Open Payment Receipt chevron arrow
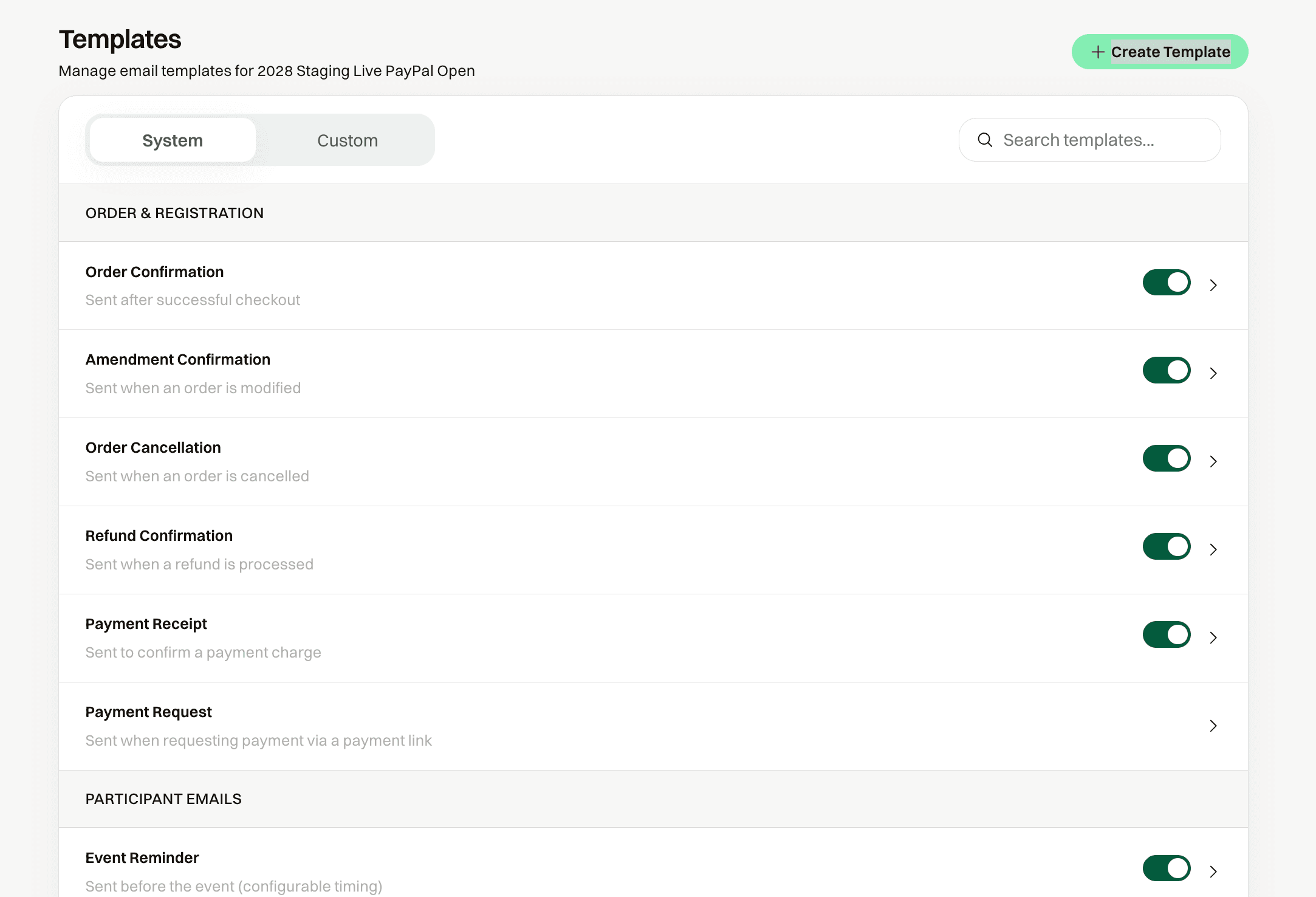The image size is (1316, 897). 1213,638
